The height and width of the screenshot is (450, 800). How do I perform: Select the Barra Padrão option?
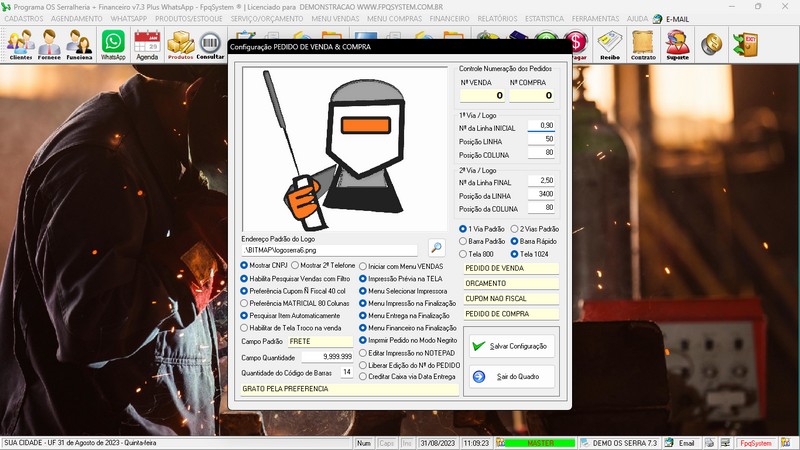tap(482, 241)
